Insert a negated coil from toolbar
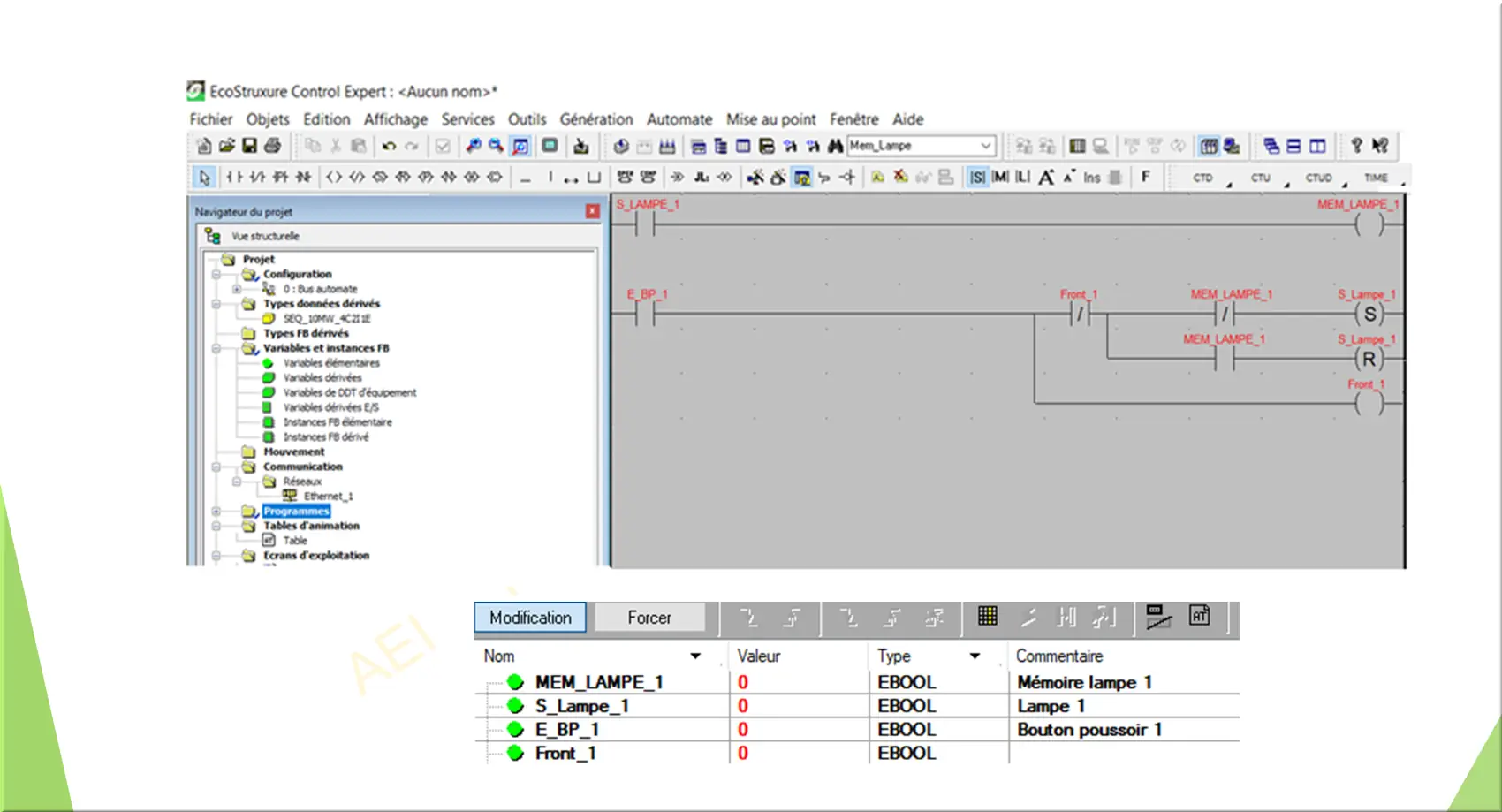Screen dimensions: 1502x812 pyautogui.click(x=357, y=178)
